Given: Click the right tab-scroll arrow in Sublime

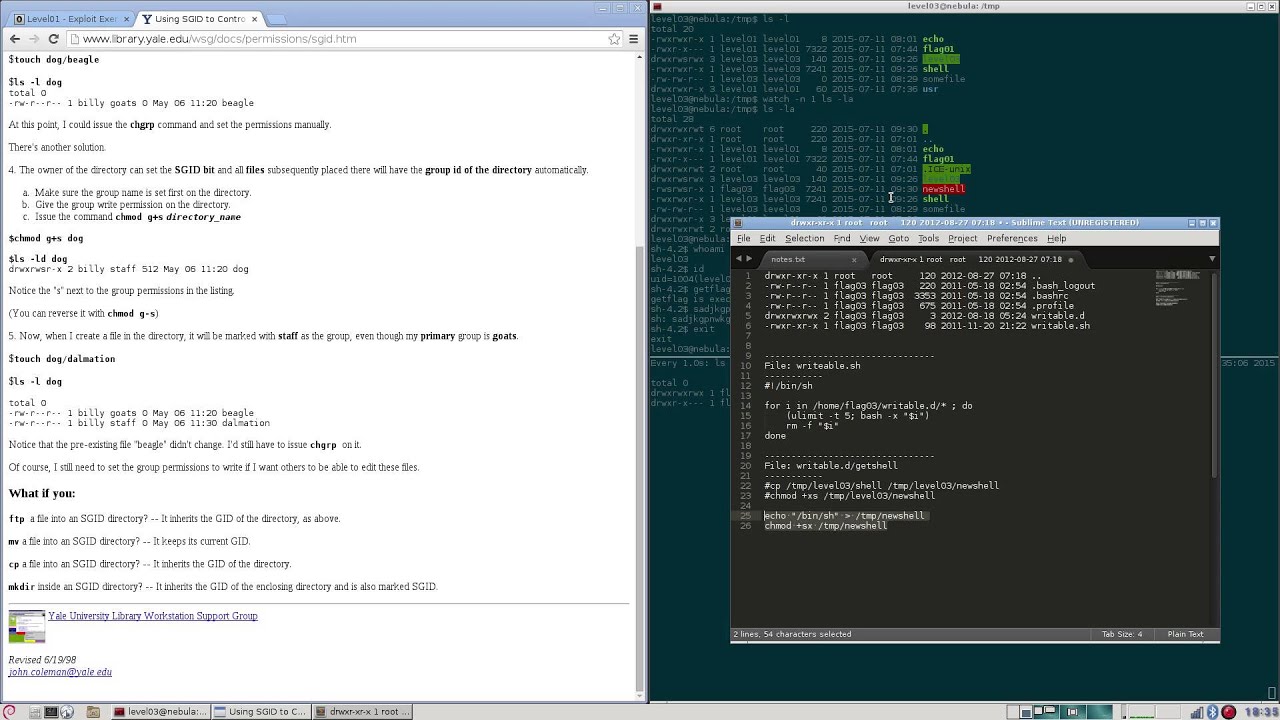Looking at the screenshot, I should (x=749, y=258).
